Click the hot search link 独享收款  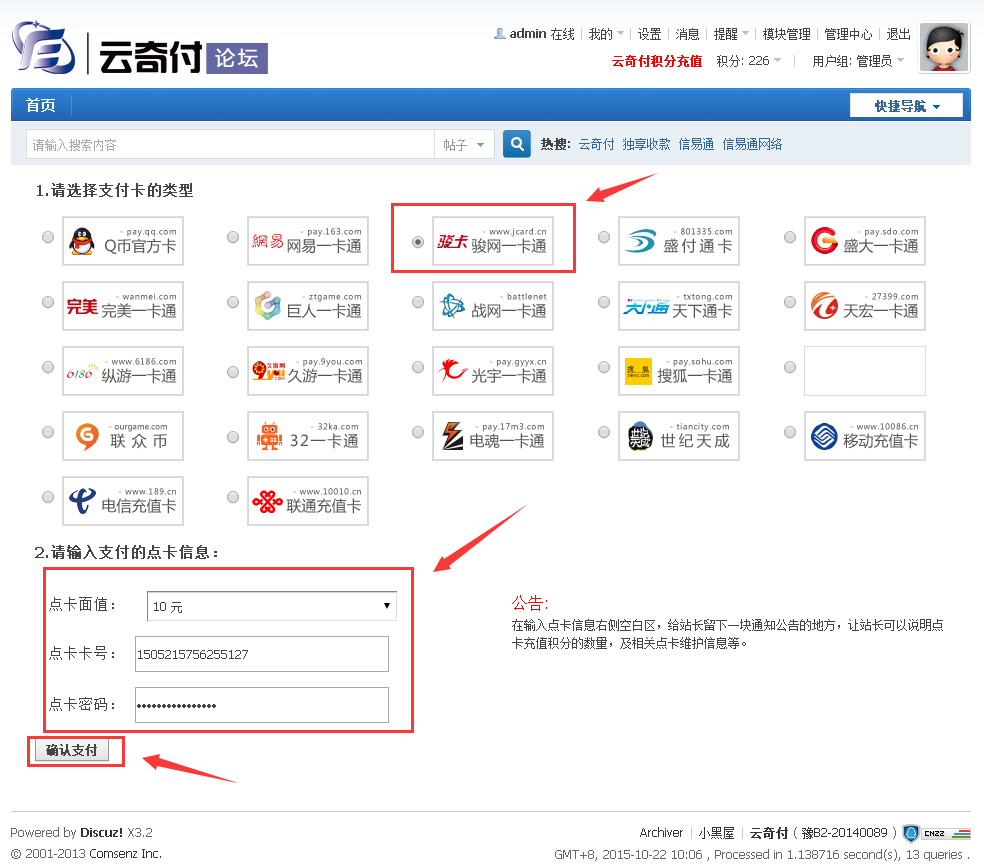(x=646, y=144)
